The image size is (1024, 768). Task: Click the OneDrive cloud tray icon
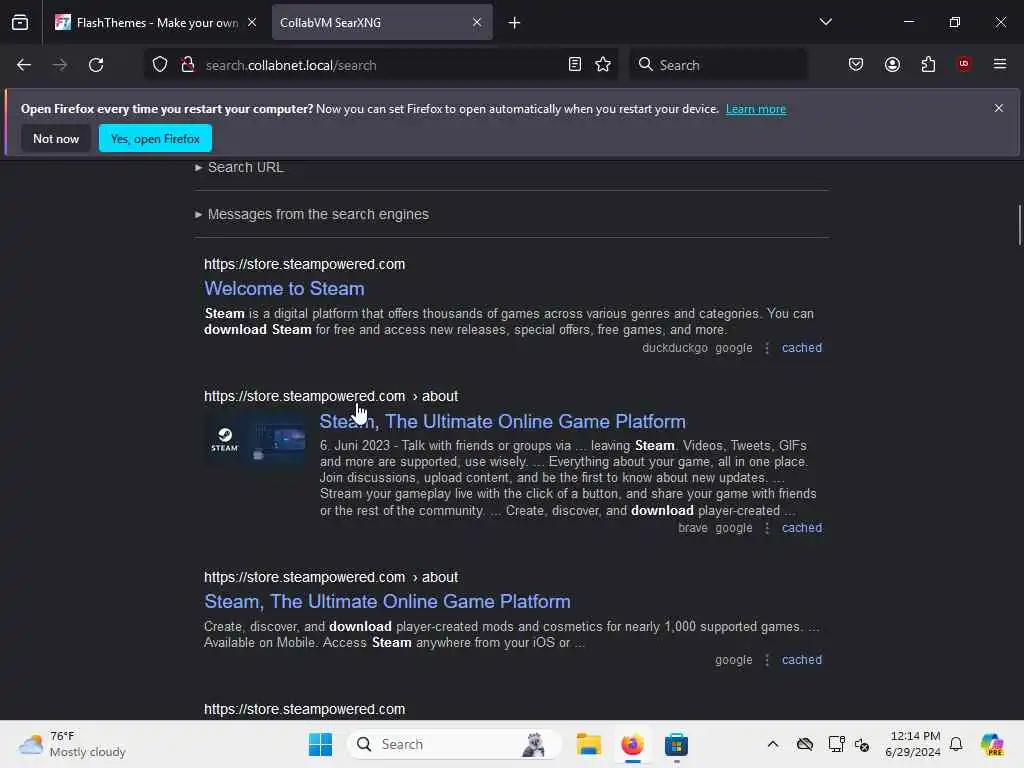(x=805, y=744)
